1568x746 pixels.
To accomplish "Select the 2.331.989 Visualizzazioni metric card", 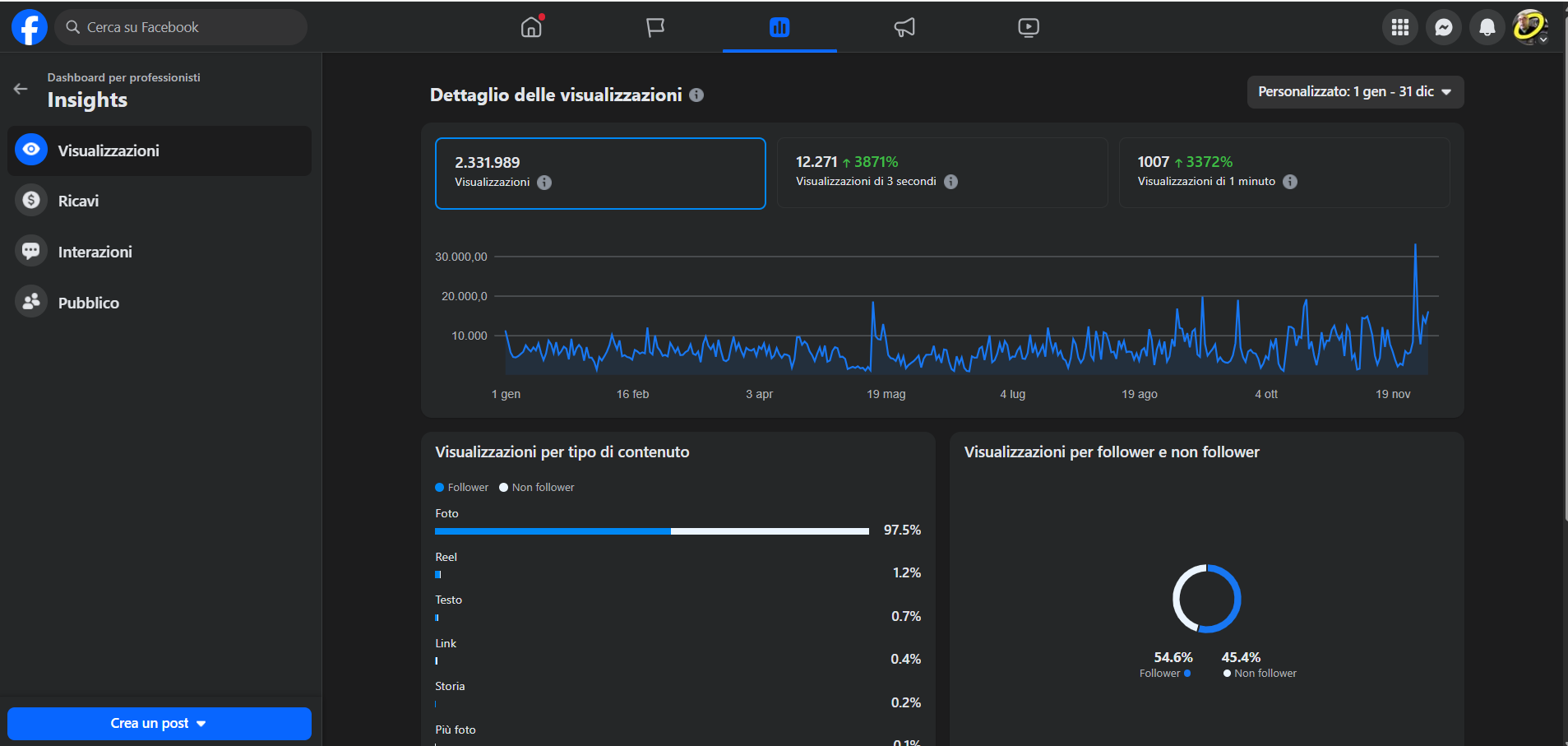I will pyautogui.click(x=600, y=174).
